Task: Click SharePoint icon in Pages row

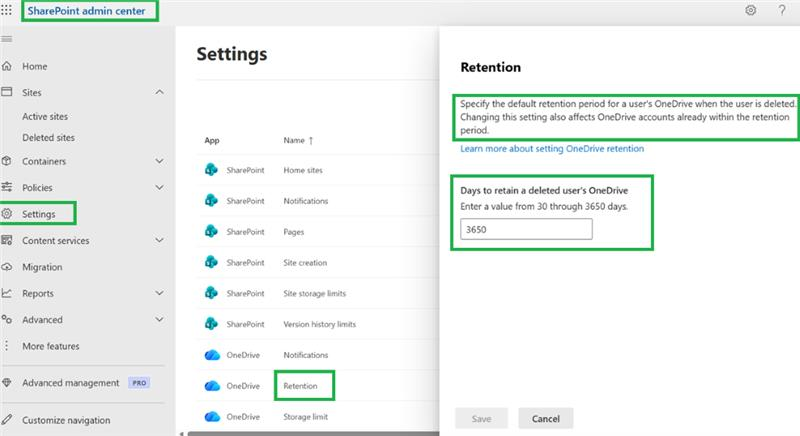Action: 211,232
